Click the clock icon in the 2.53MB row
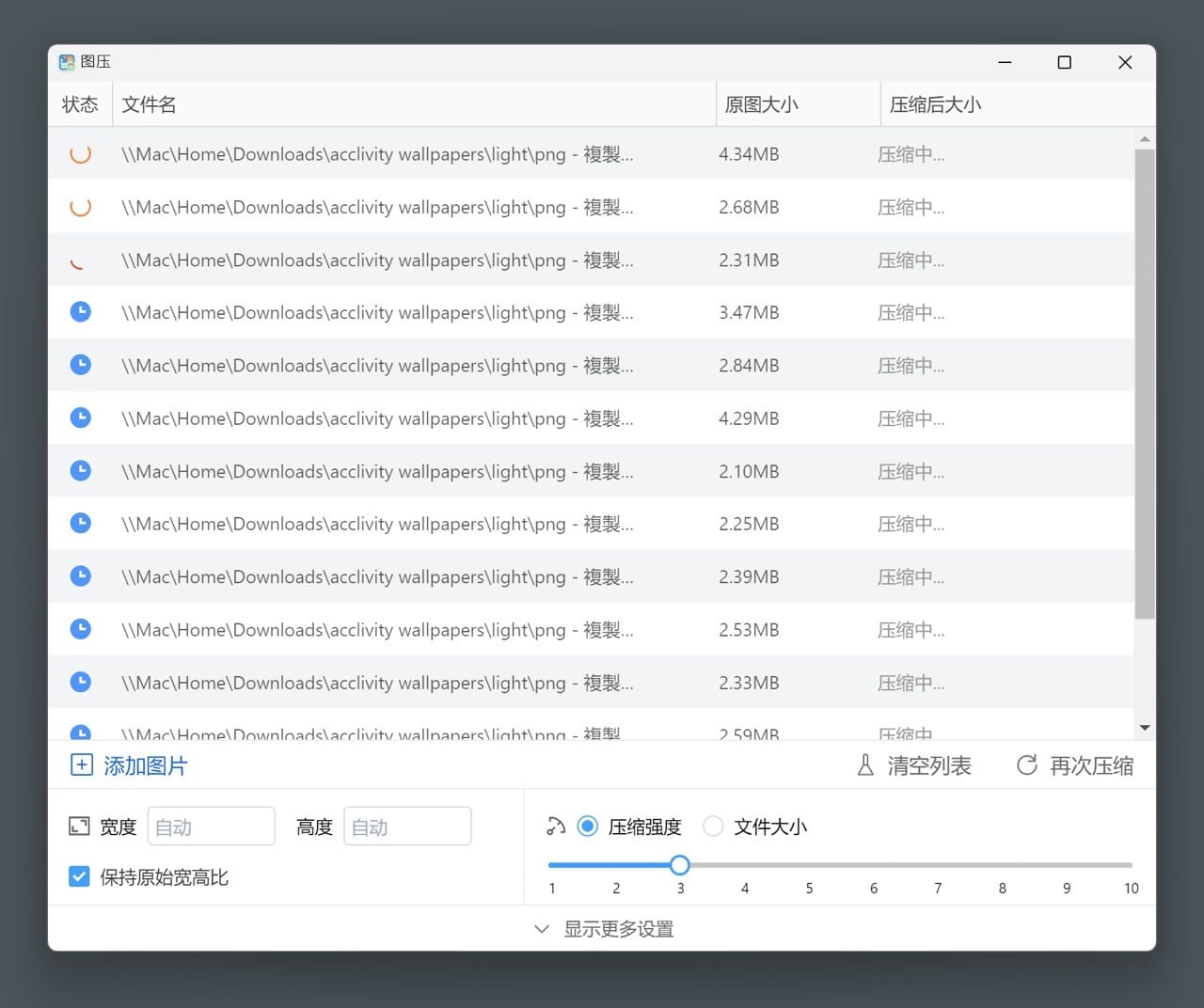 (81, 628)
